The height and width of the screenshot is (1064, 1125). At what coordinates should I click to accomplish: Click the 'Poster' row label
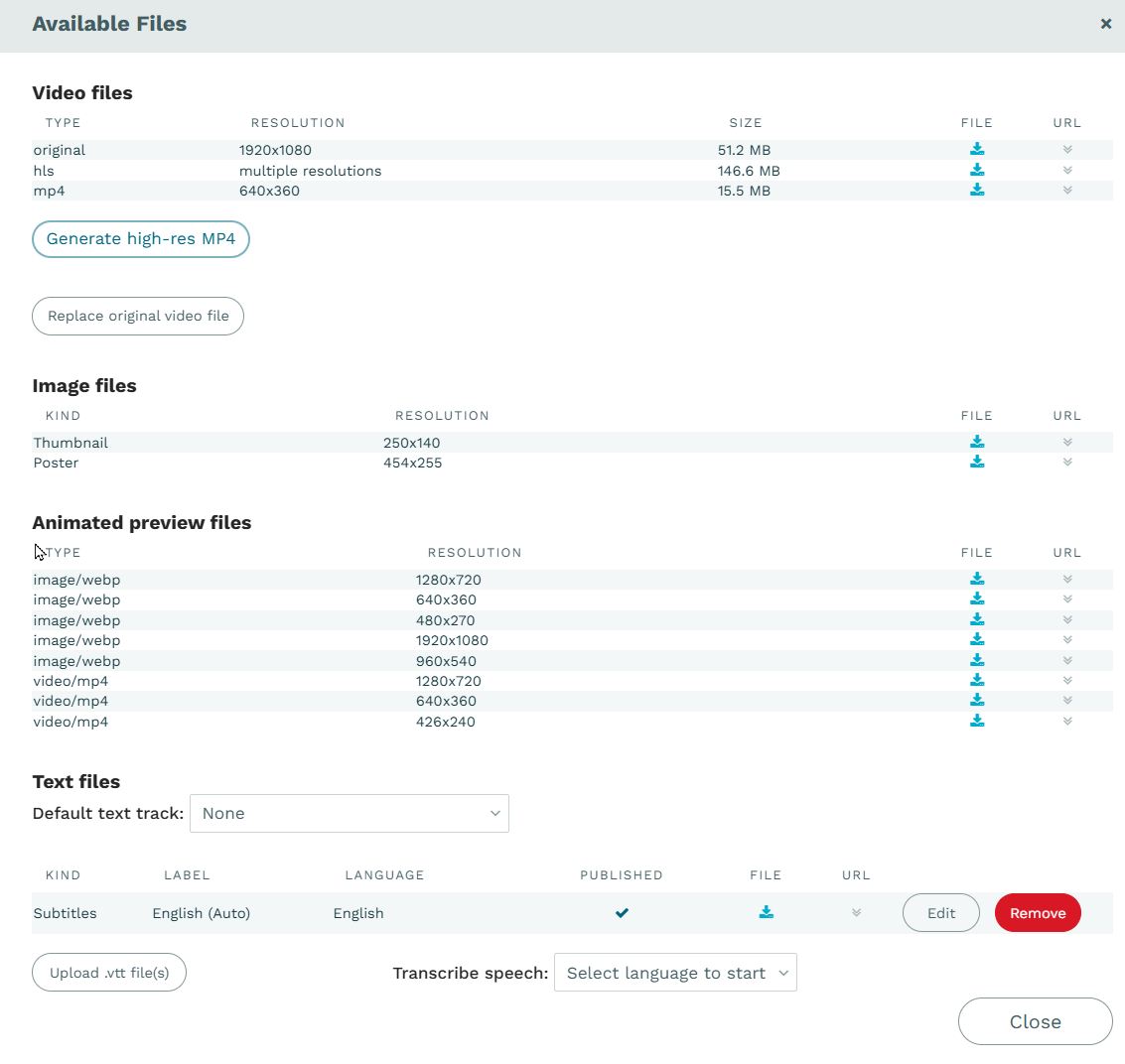tap(56, 463)
